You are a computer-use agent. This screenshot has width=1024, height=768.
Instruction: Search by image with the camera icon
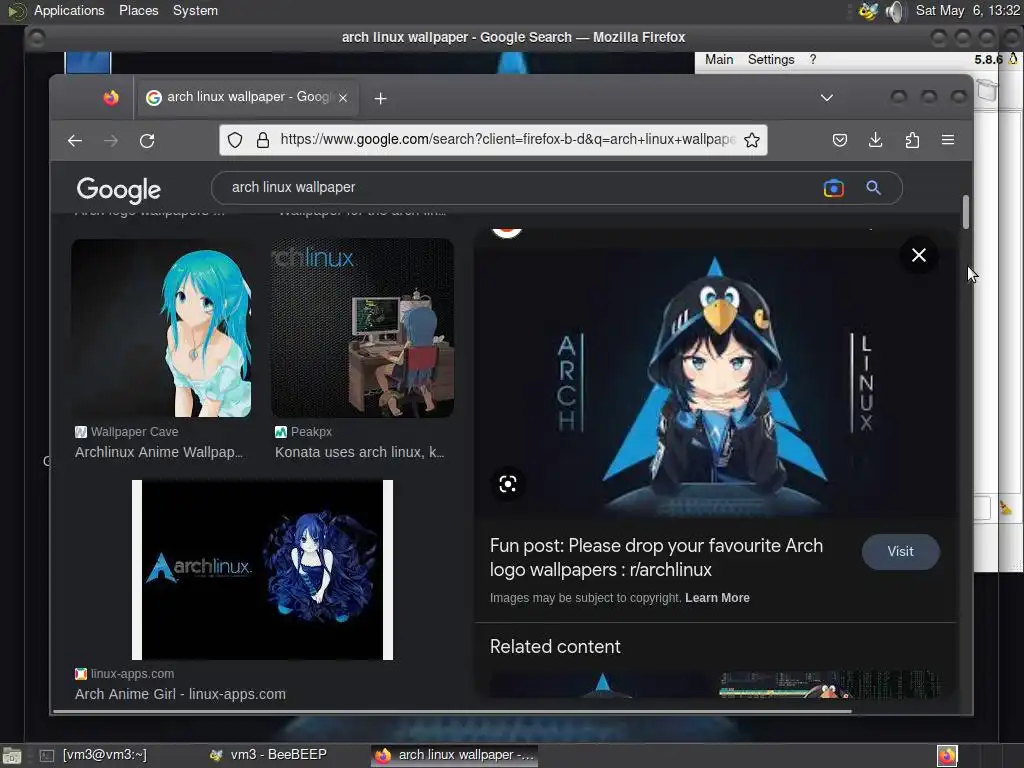833,188
